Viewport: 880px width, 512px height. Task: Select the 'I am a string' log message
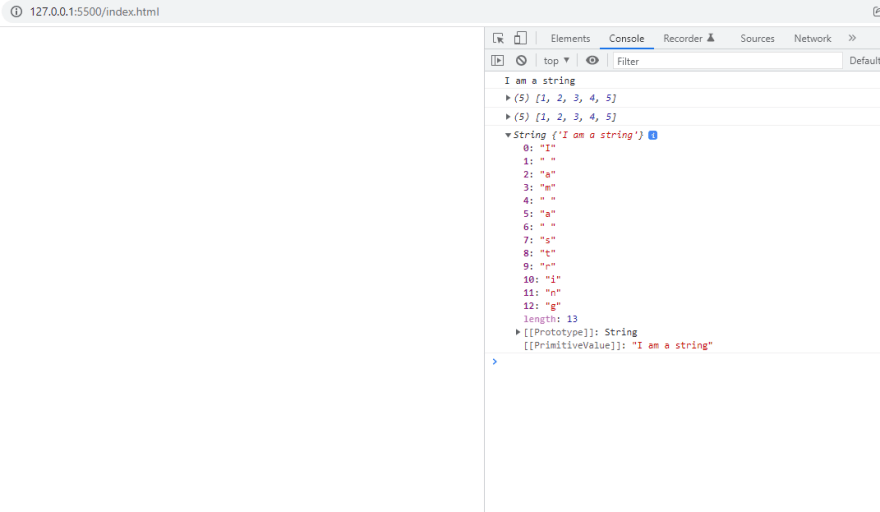[539, 81]
